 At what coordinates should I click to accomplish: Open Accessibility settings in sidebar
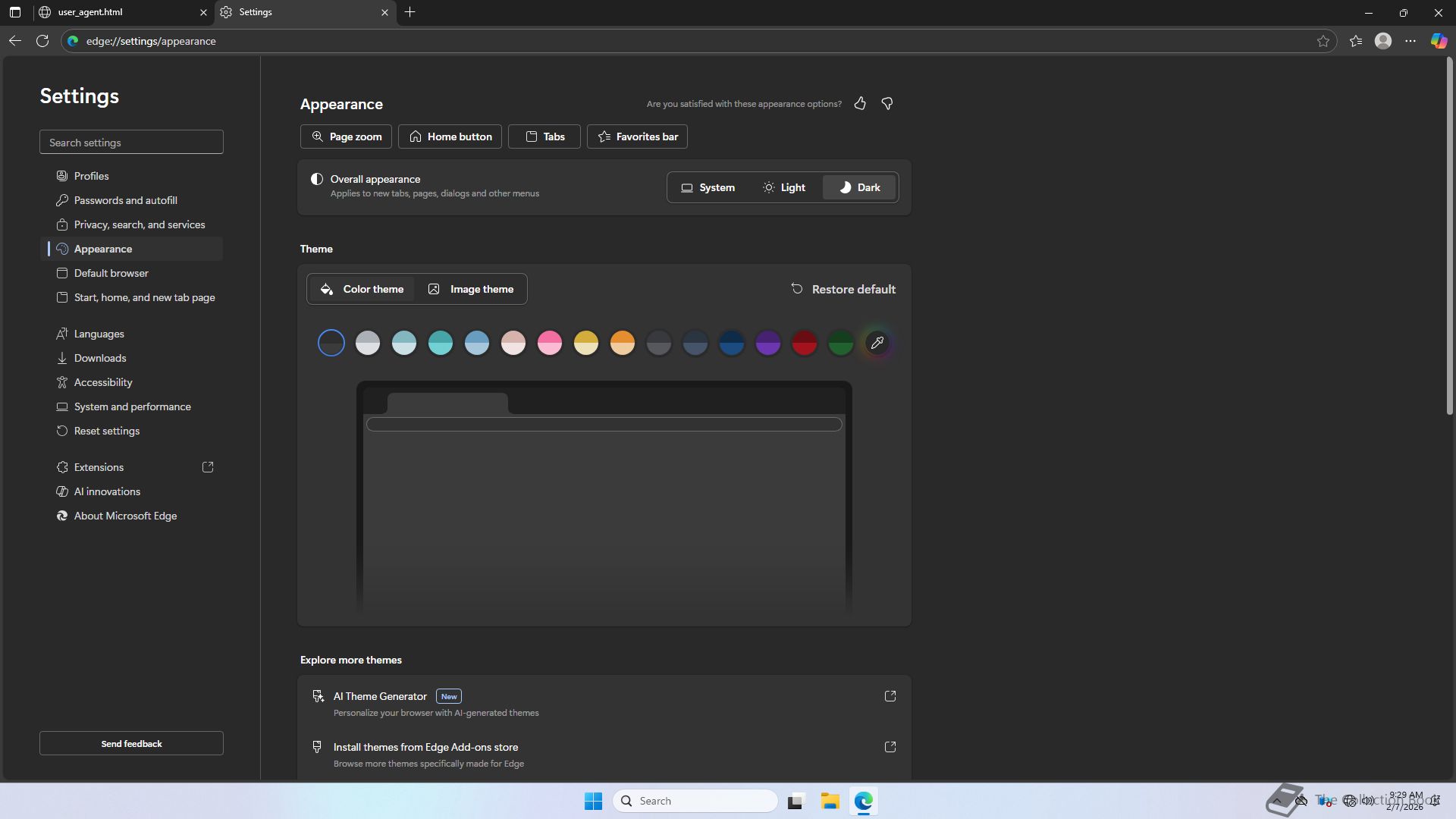coord(103,382)
